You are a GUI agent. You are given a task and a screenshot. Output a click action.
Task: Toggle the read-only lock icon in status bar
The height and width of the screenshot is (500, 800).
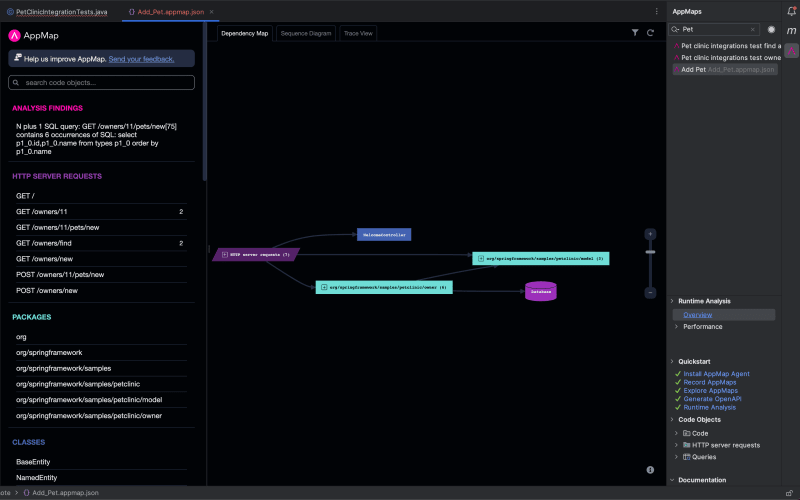(789, 493)
